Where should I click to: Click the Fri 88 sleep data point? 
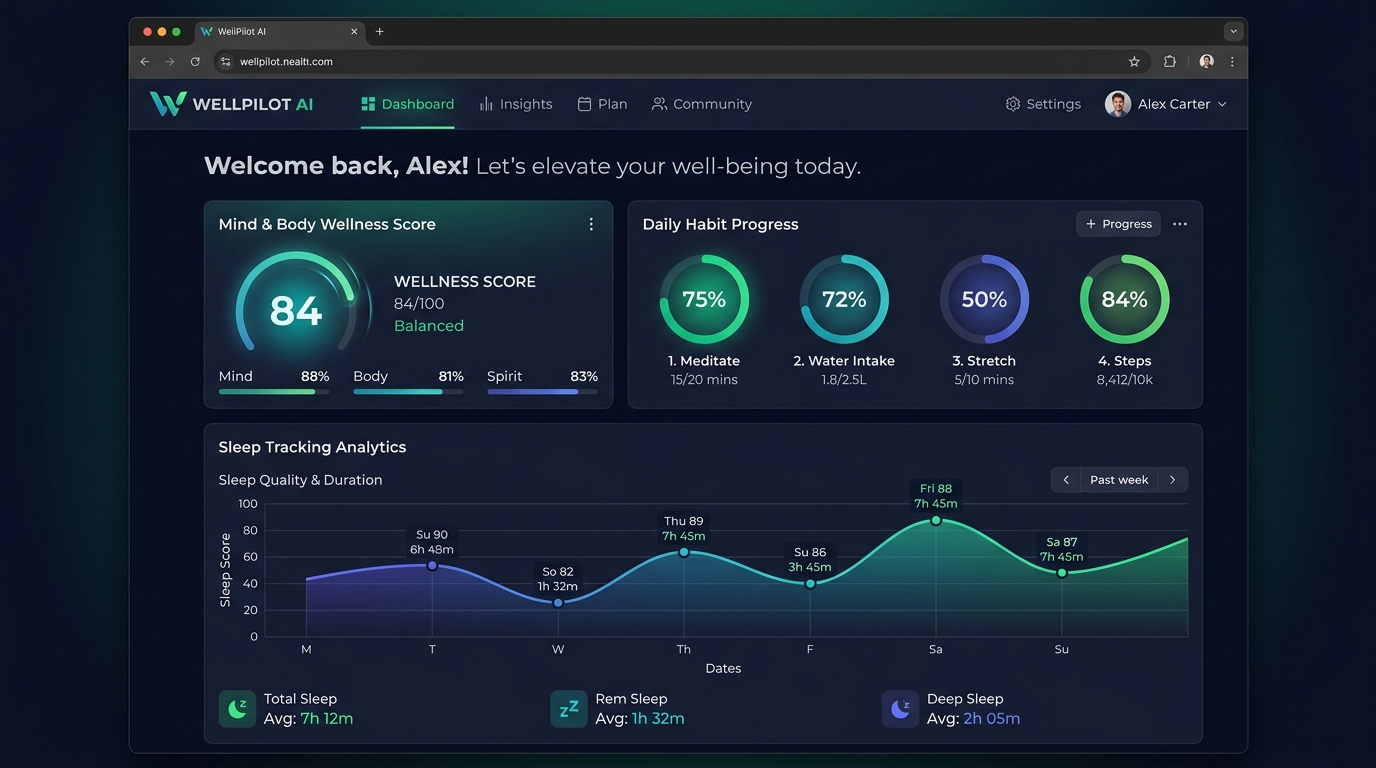tap(936, 520)
